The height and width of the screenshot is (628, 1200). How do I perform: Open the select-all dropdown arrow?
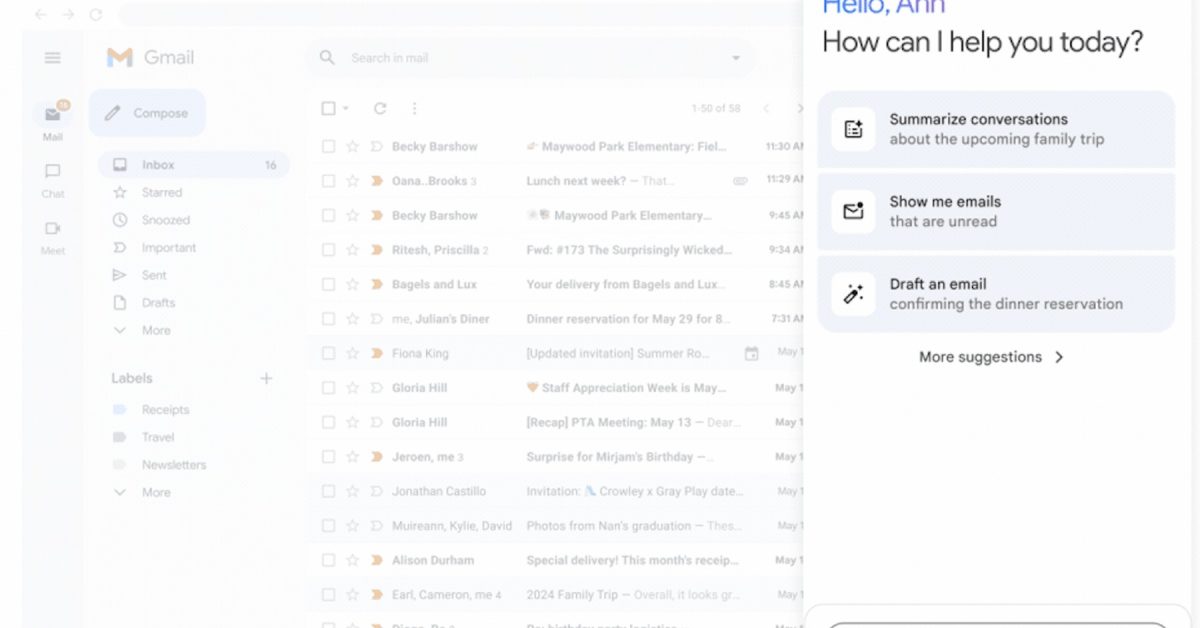[x=346, y=109]
